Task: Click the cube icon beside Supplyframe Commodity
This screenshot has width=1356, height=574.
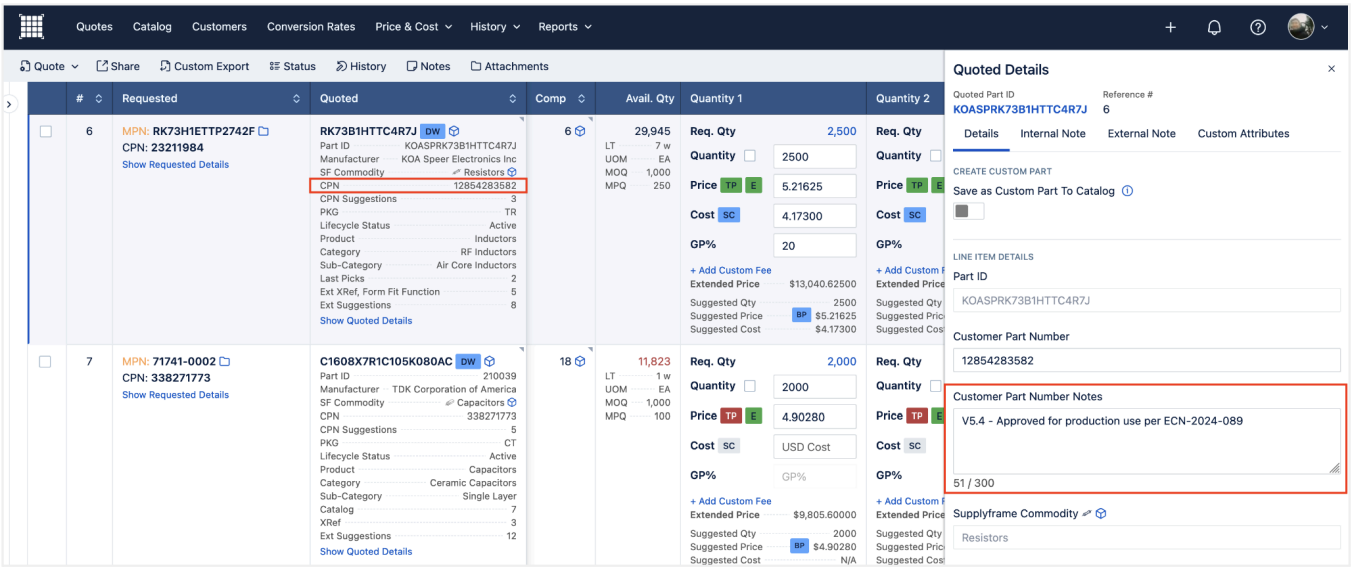Action: click(x=1101, y=514)
